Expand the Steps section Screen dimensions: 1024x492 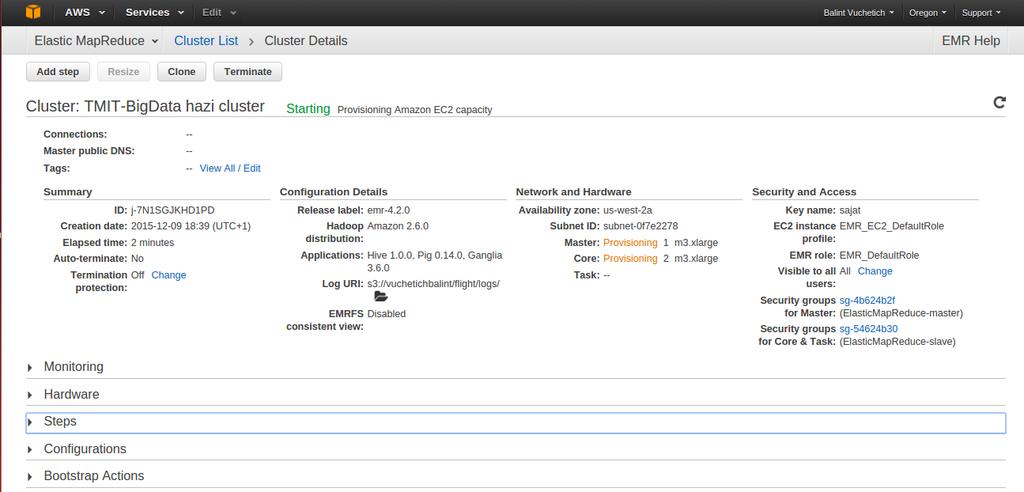[515, 422]
